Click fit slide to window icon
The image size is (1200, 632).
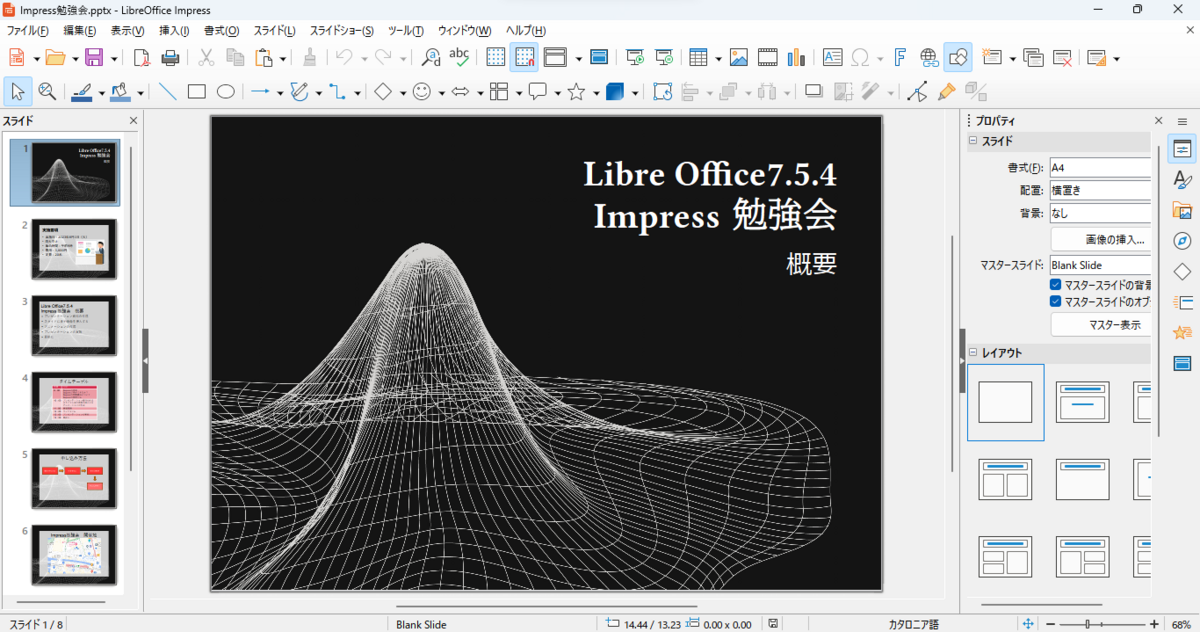[x=1028, y=624]
